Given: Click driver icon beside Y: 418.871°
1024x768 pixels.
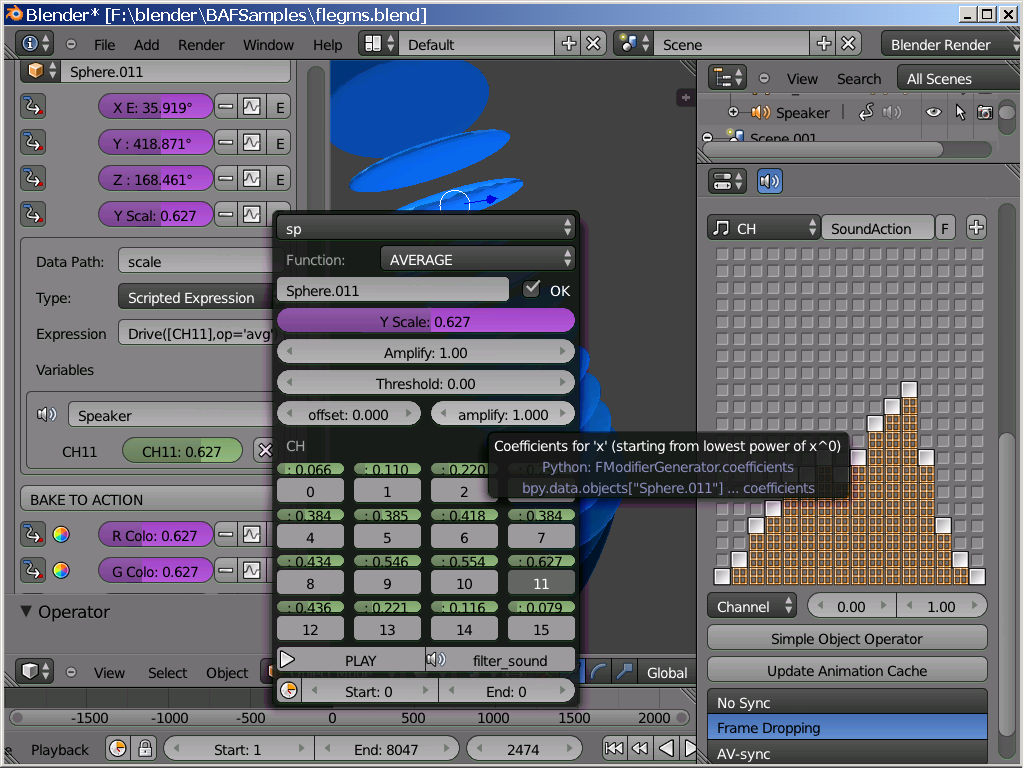Looking at the screenshot, I should click(x=33, y=142).
